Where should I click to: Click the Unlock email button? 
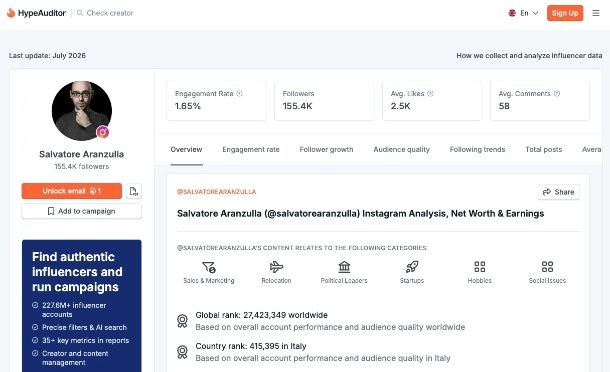pyautogui.click(x=72, y=191)
